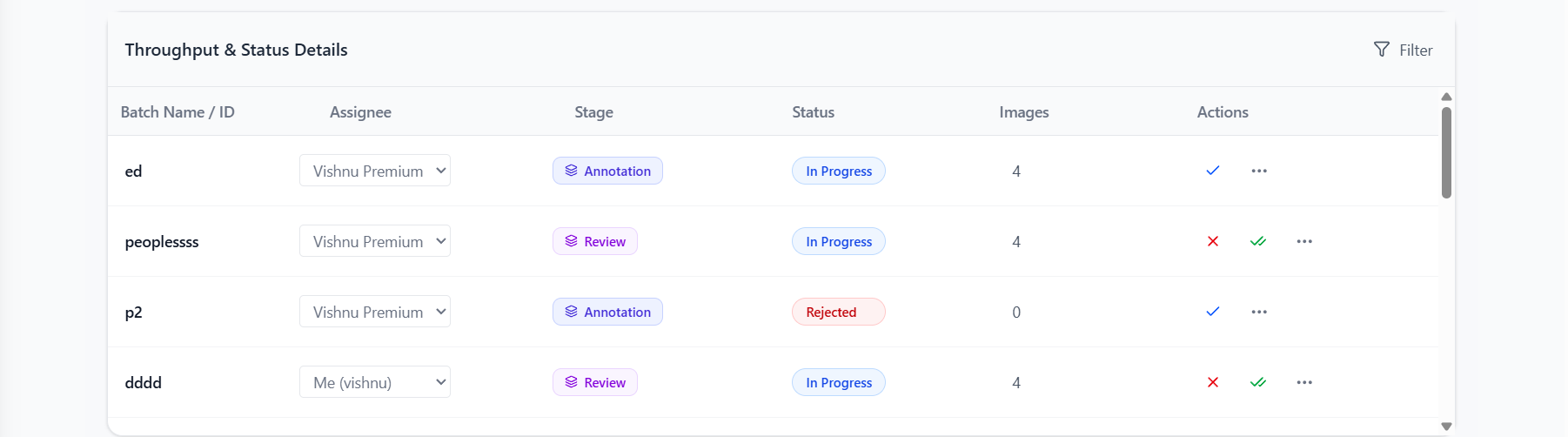The image size is (1568, 437).
Task: Click Annotation stage badge for batch p2
Action: 607,312
